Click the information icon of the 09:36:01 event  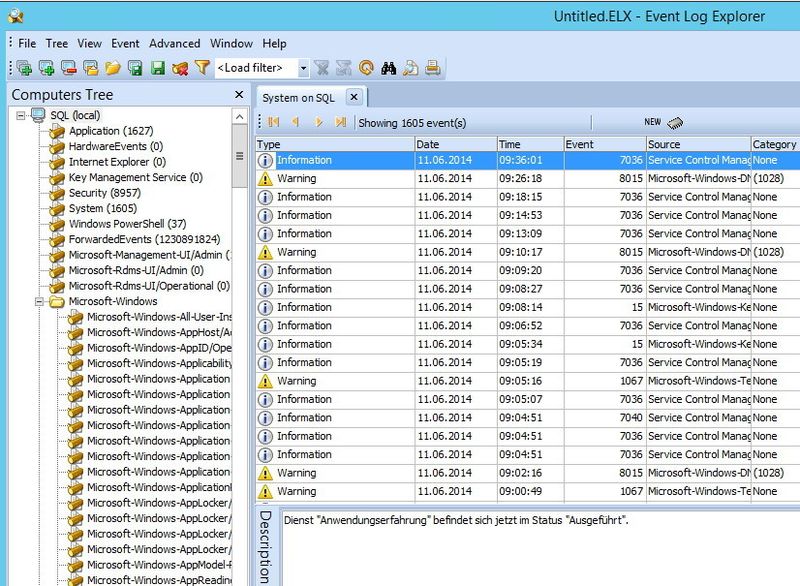265,160
